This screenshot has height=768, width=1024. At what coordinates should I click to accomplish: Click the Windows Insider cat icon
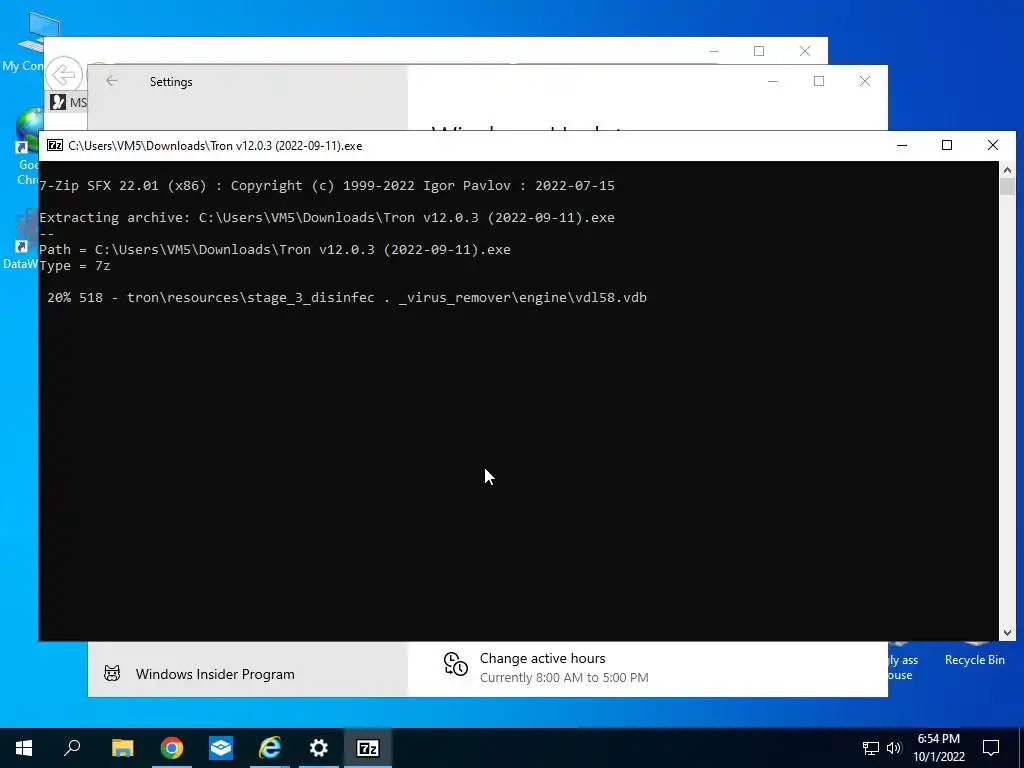pos(112,674)
